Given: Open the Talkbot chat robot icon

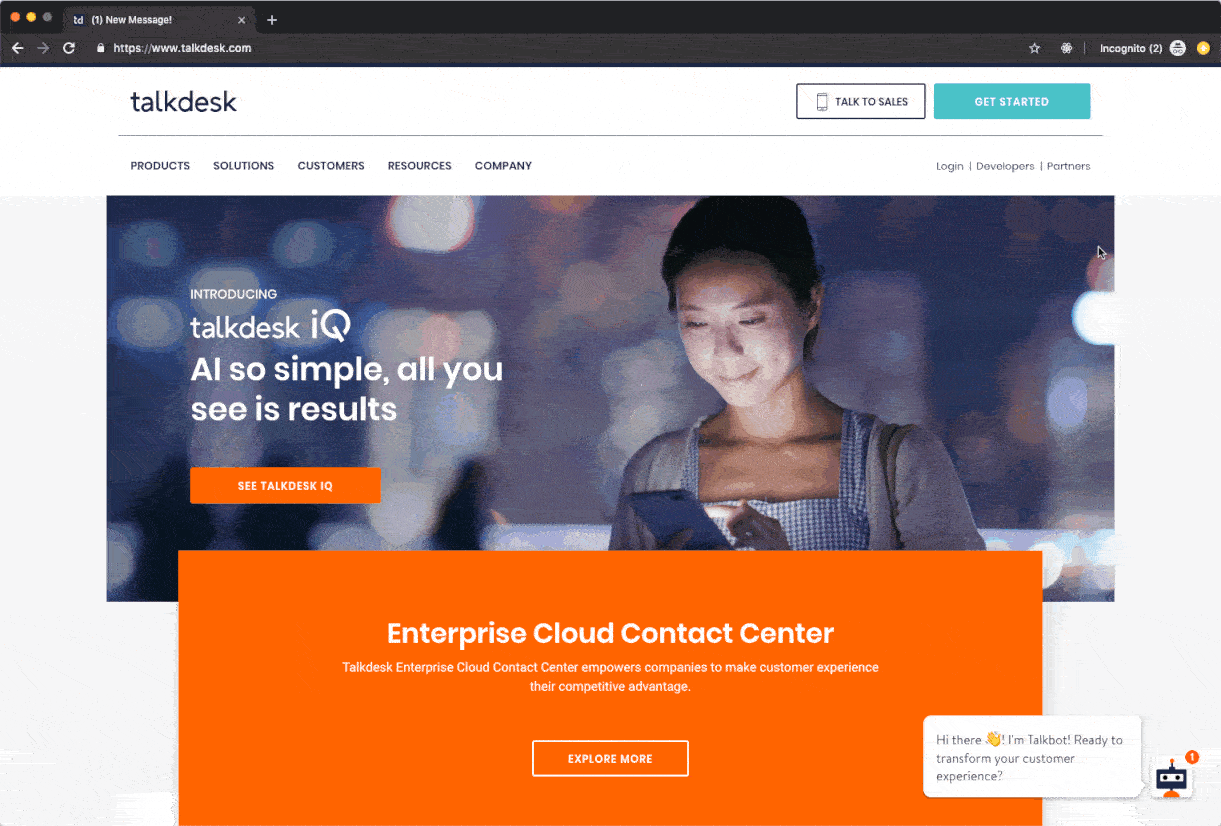Looking at the screenshot, I should pos(1171,777).
